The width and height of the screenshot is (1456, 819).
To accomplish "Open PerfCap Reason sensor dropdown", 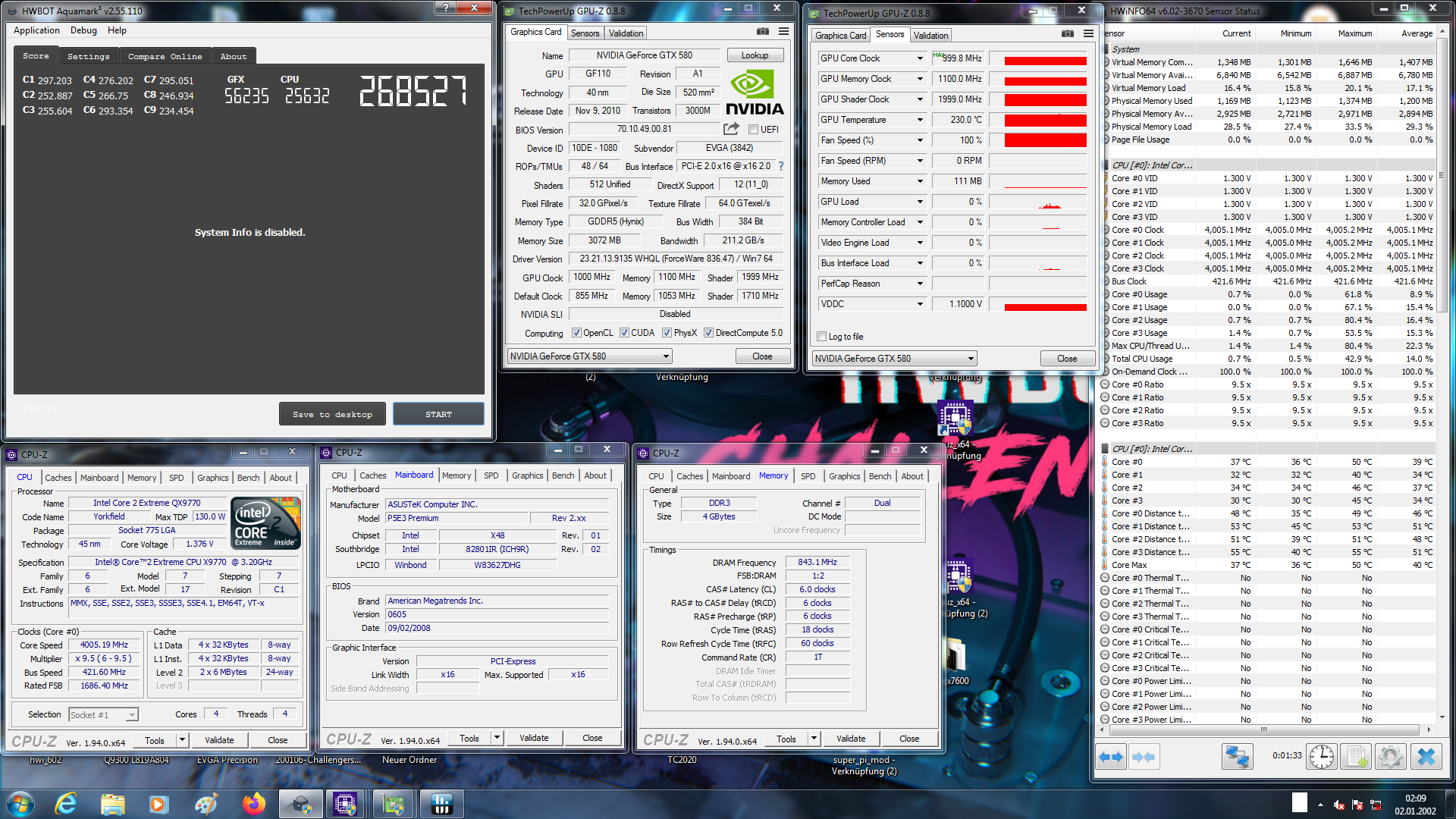I will (920, 284).
